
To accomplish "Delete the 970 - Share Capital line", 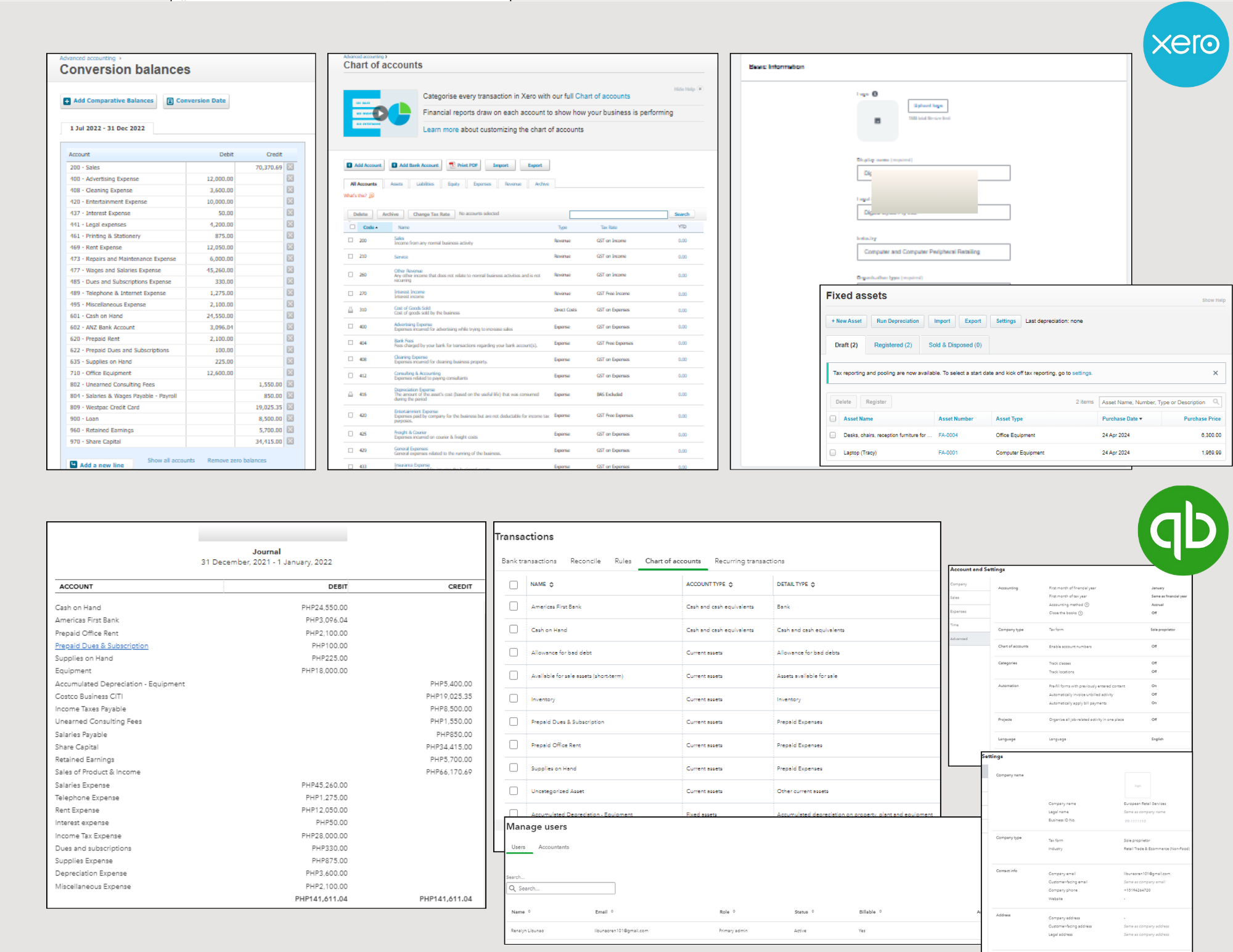I will pyautogui.click(x=290, y=441).
